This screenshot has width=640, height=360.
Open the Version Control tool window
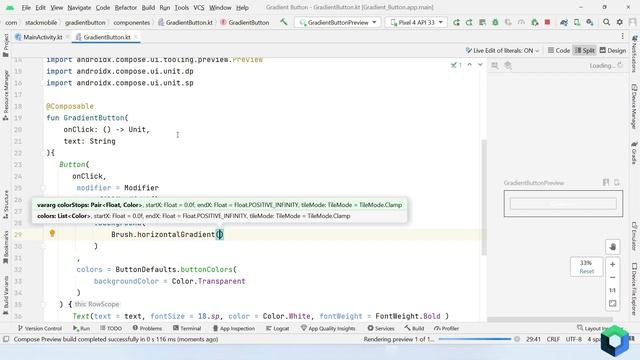coord(40,328)
